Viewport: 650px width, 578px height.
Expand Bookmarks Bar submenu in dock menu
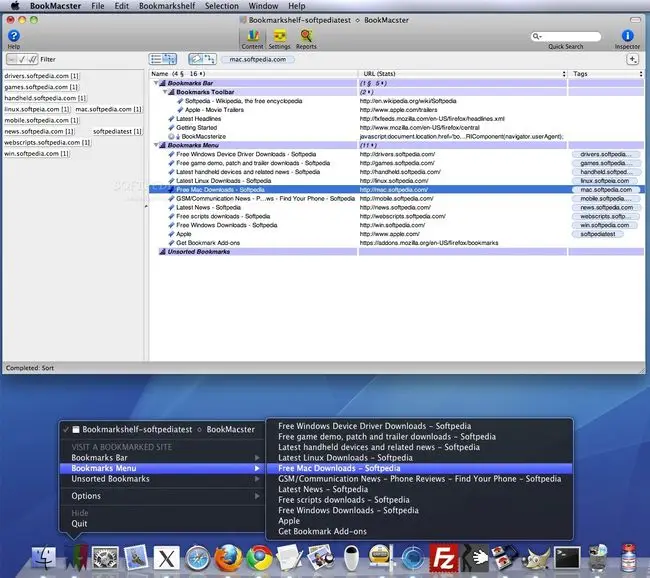click(x=257, y=458)
